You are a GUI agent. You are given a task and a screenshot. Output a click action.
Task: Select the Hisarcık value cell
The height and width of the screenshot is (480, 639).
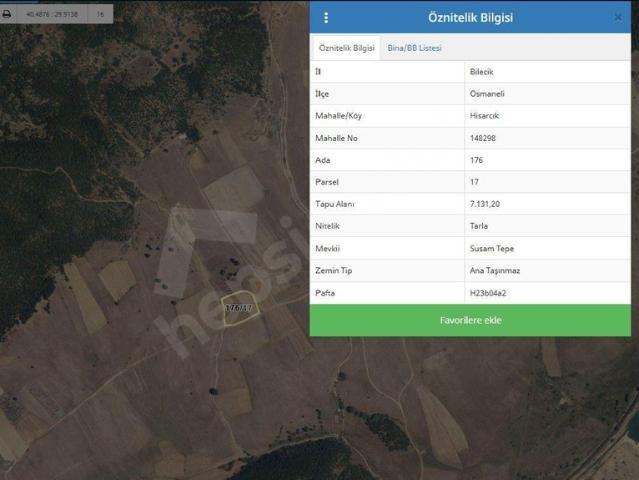click(547, 116)
